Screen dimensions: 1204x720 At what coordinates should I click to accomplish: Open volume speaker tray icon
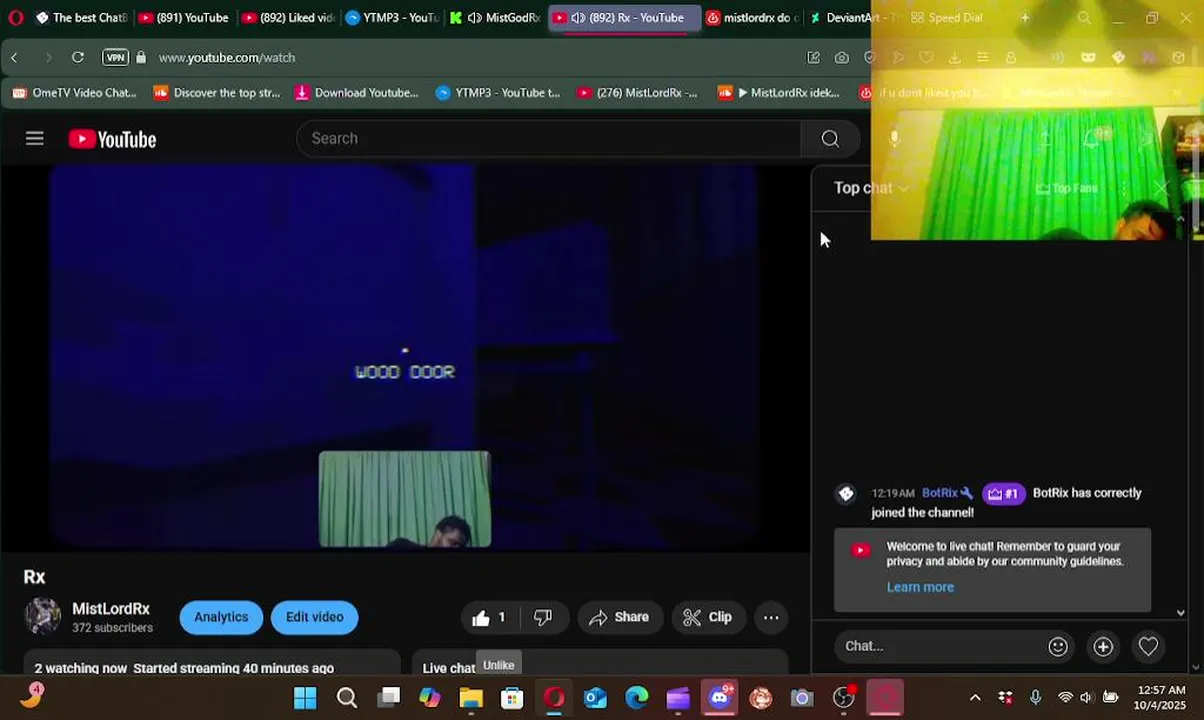[1086, 698]
